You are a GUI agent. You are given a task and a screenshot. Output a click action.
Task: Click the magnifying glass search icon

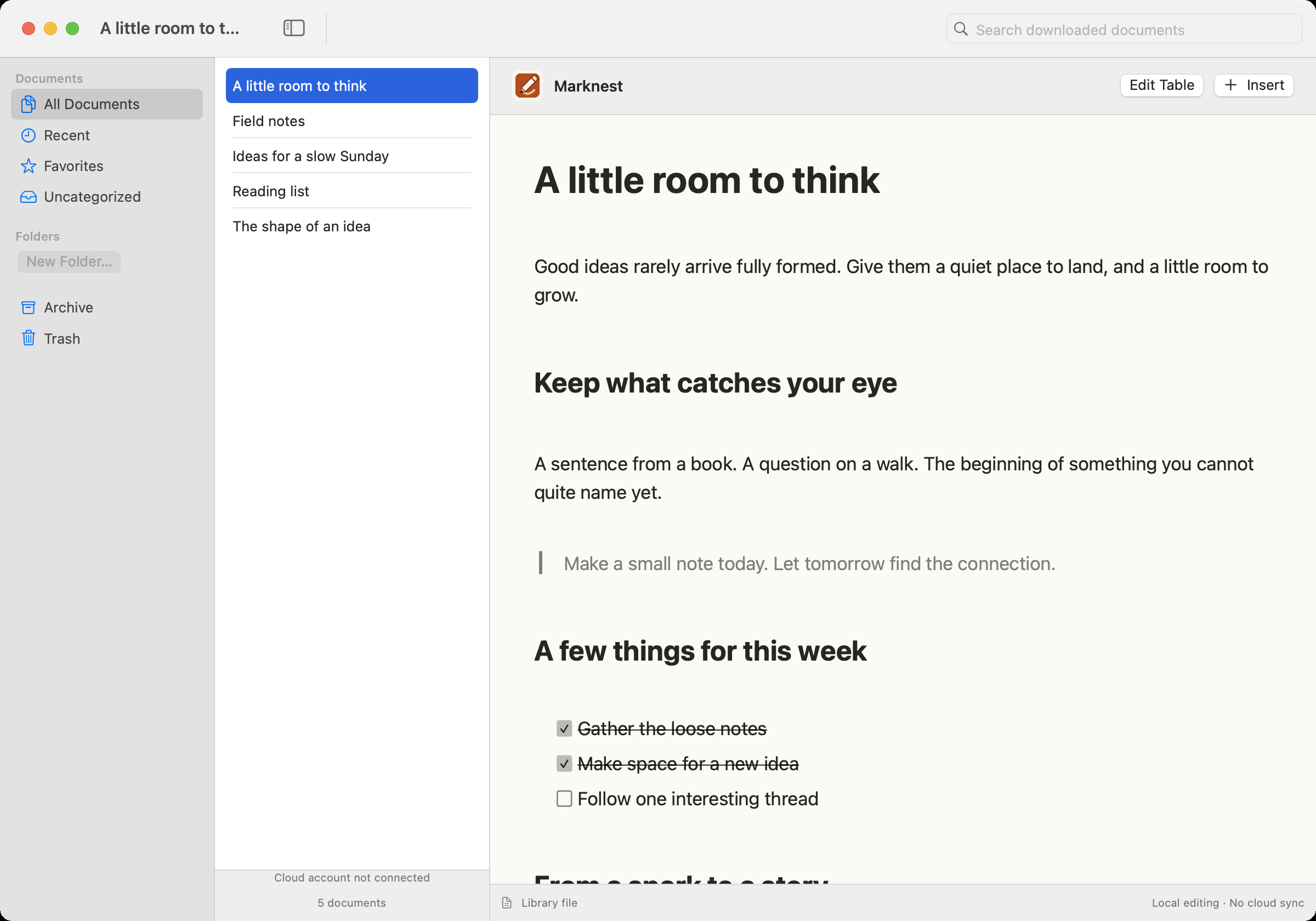[x=960, y=29]
